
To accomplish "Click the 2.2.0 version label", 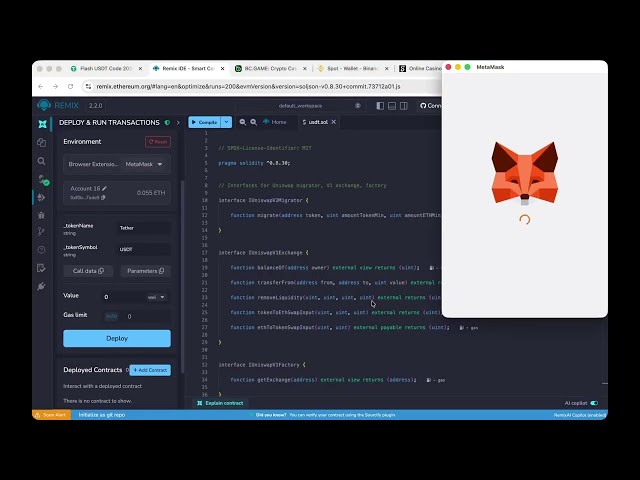I will (96, 106).
